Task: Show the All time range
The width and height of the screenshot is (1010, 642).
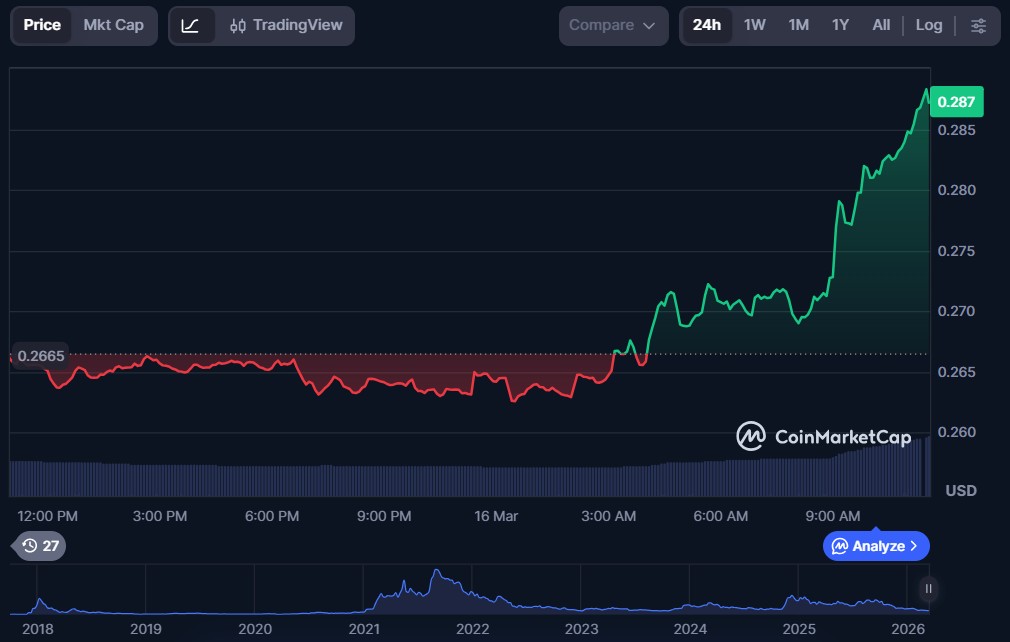Action: click(880, 26)
